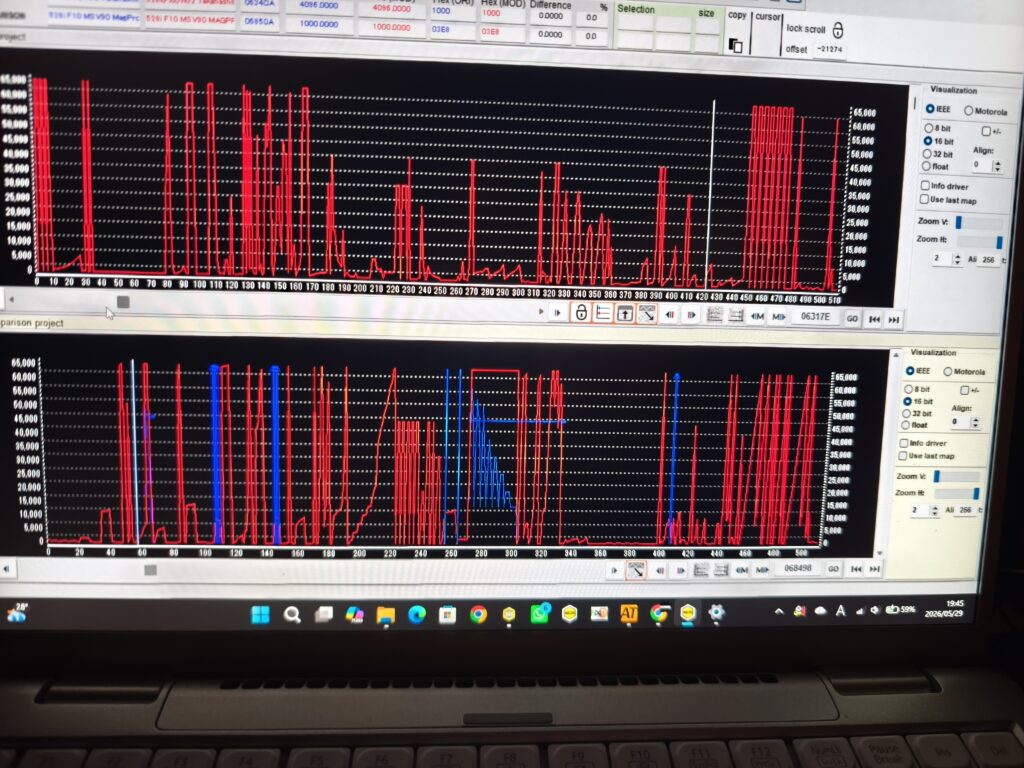Select float option in top Visualization panel
1024x768 pixels.
926,166
